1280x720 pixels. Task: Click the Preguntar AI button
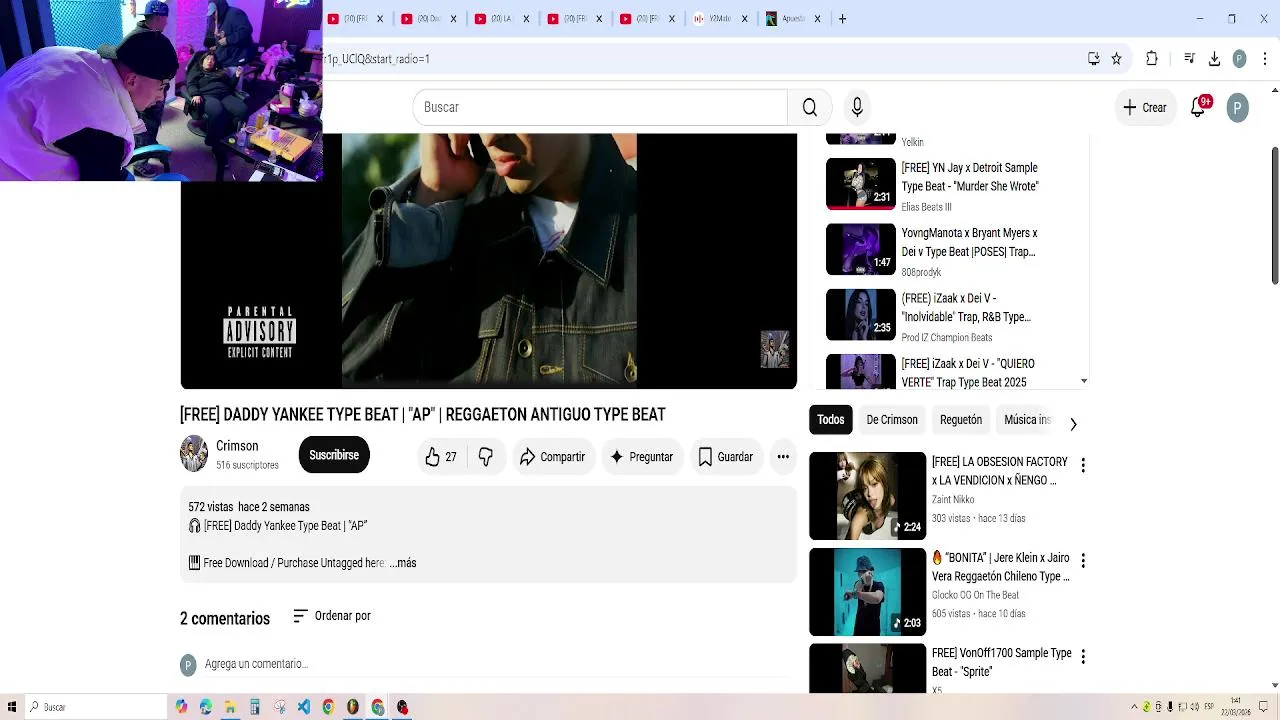[641, 457]
